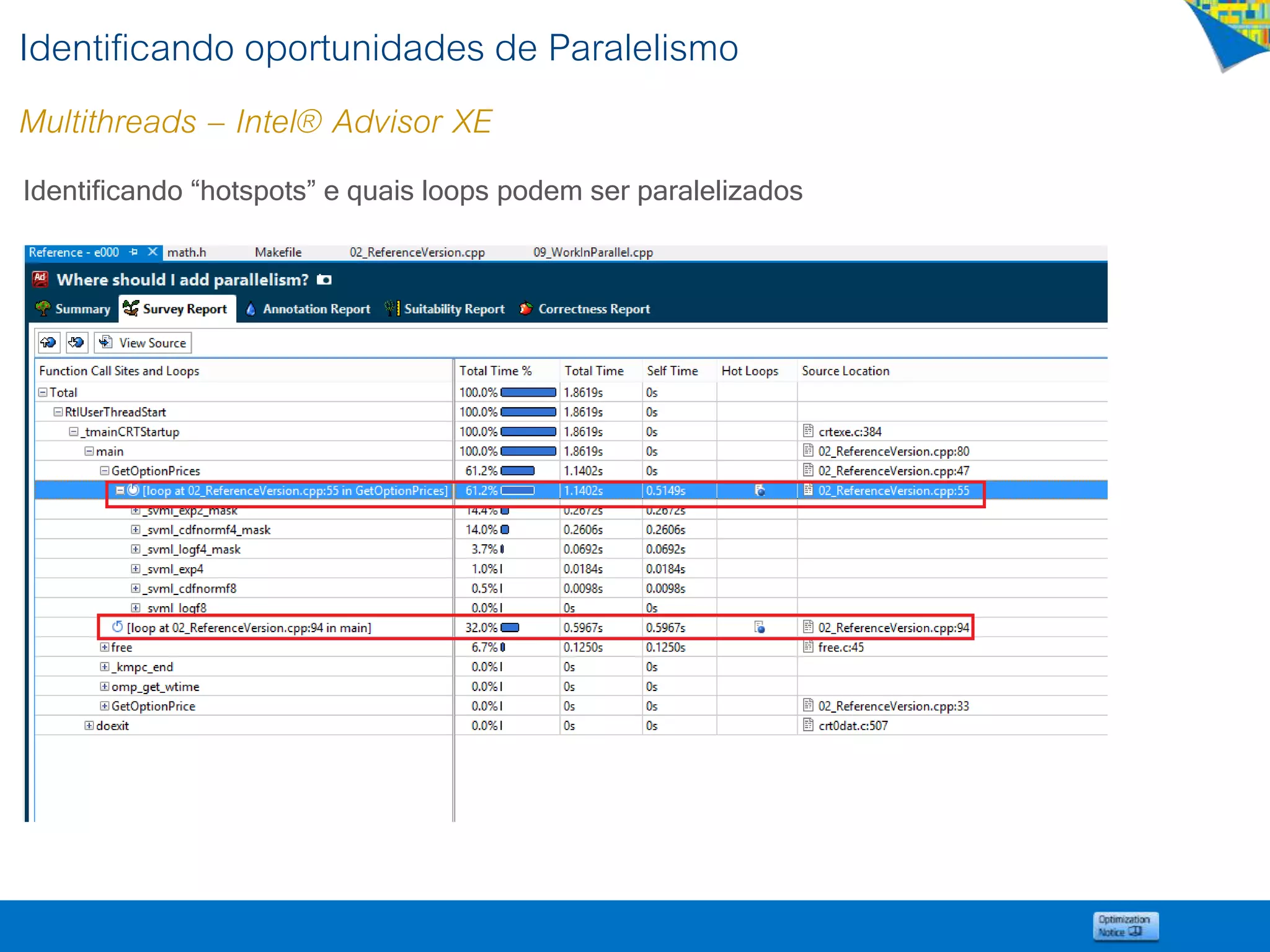Sort by the Self Time column header
Viewport: 1270px width, 952px height.
680,371
